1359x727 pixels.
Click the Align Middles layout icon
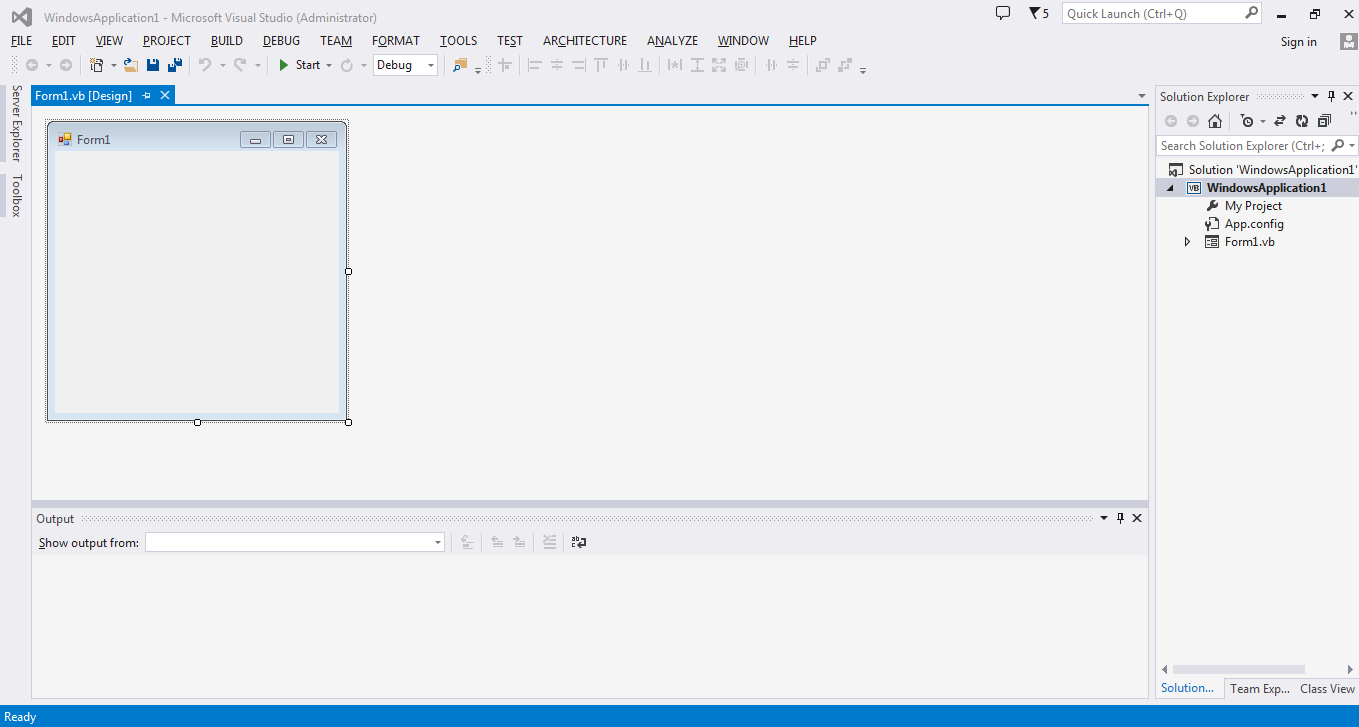623,65
